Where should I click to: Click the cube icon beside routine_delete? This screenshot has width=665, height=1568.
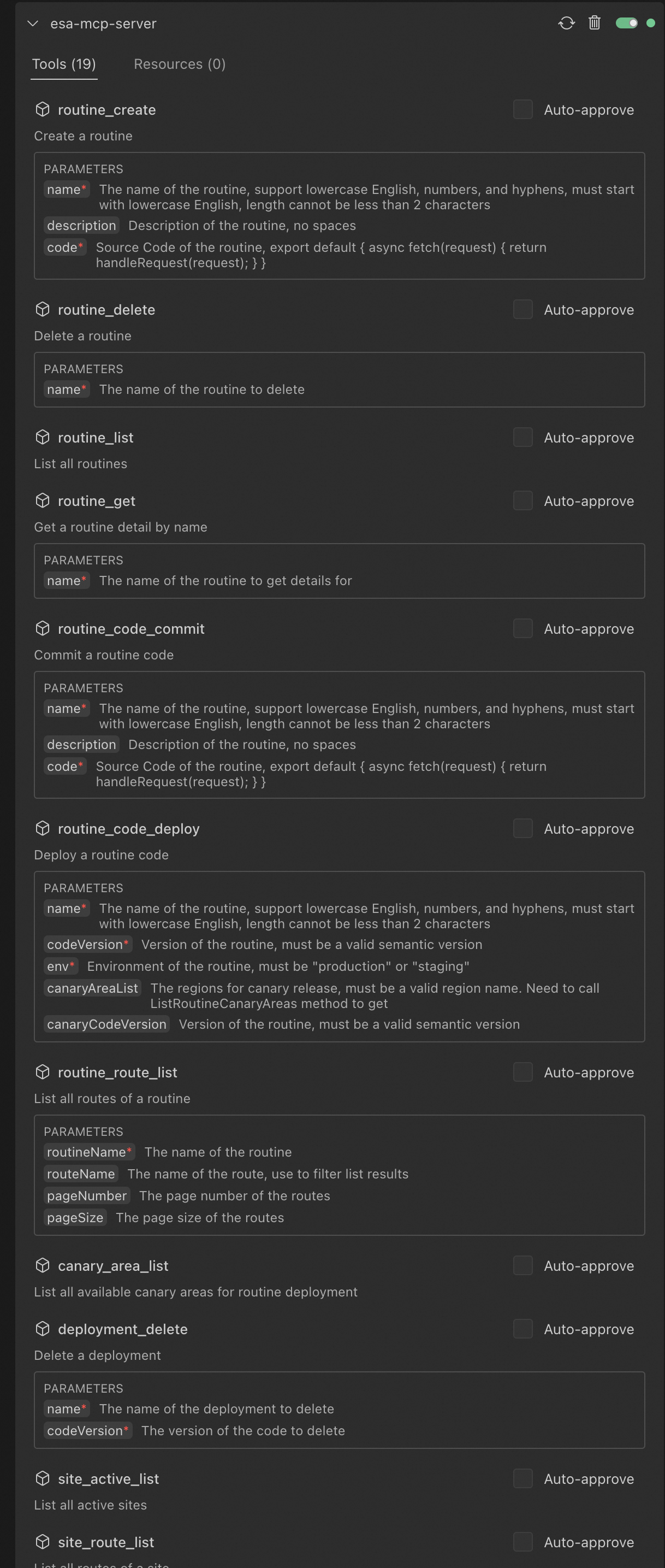click(x=43, y=309)
